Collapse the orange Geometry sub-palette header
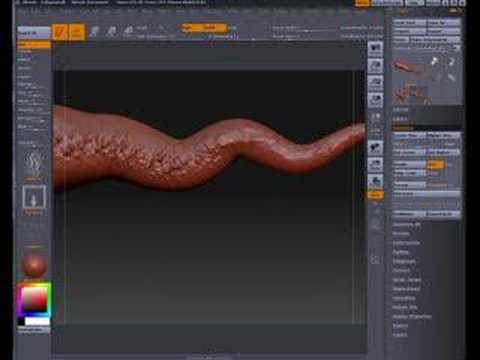 [x=403, y=128]
